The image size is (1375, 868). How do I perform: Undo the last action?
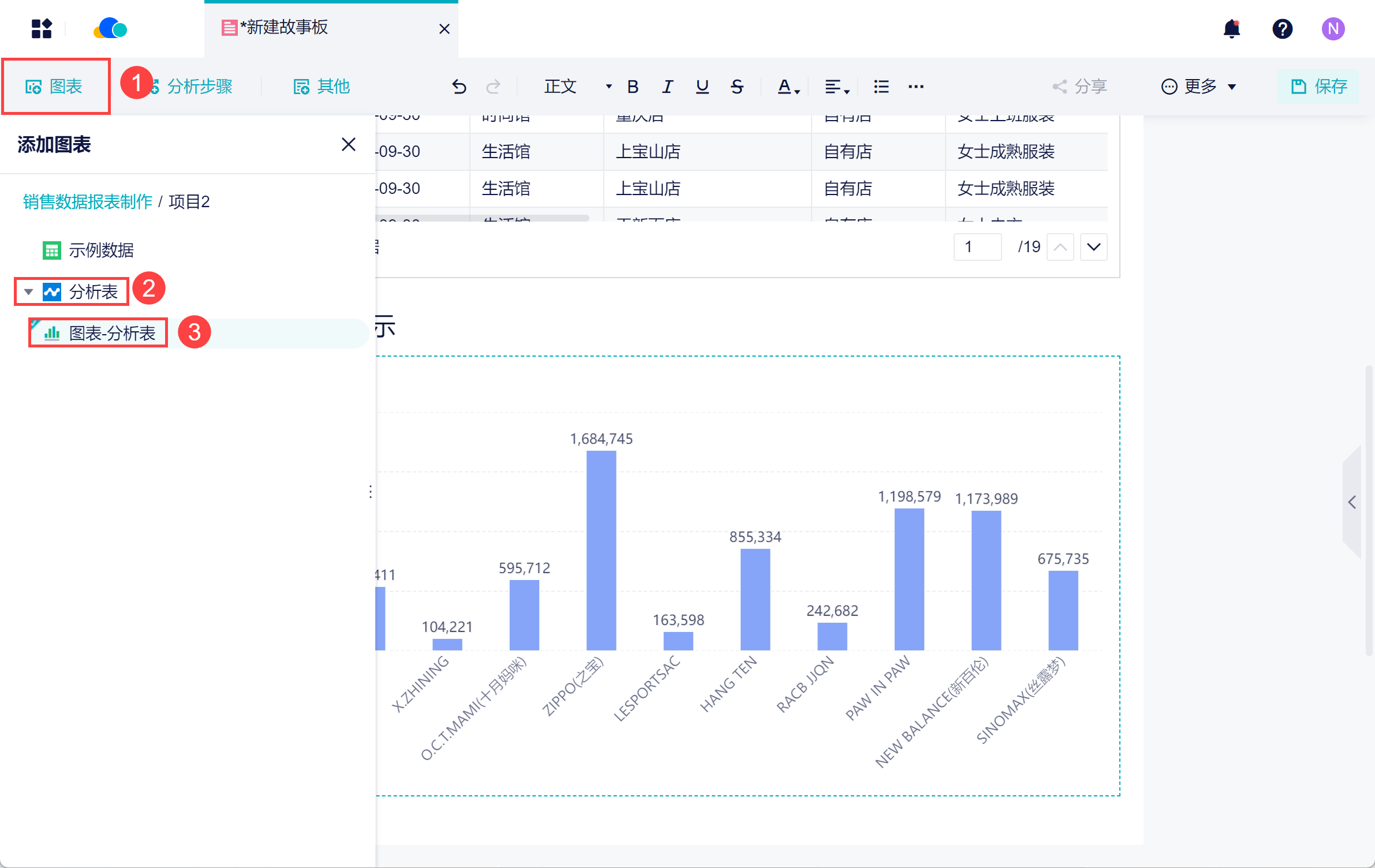click(x=459, y=87)
